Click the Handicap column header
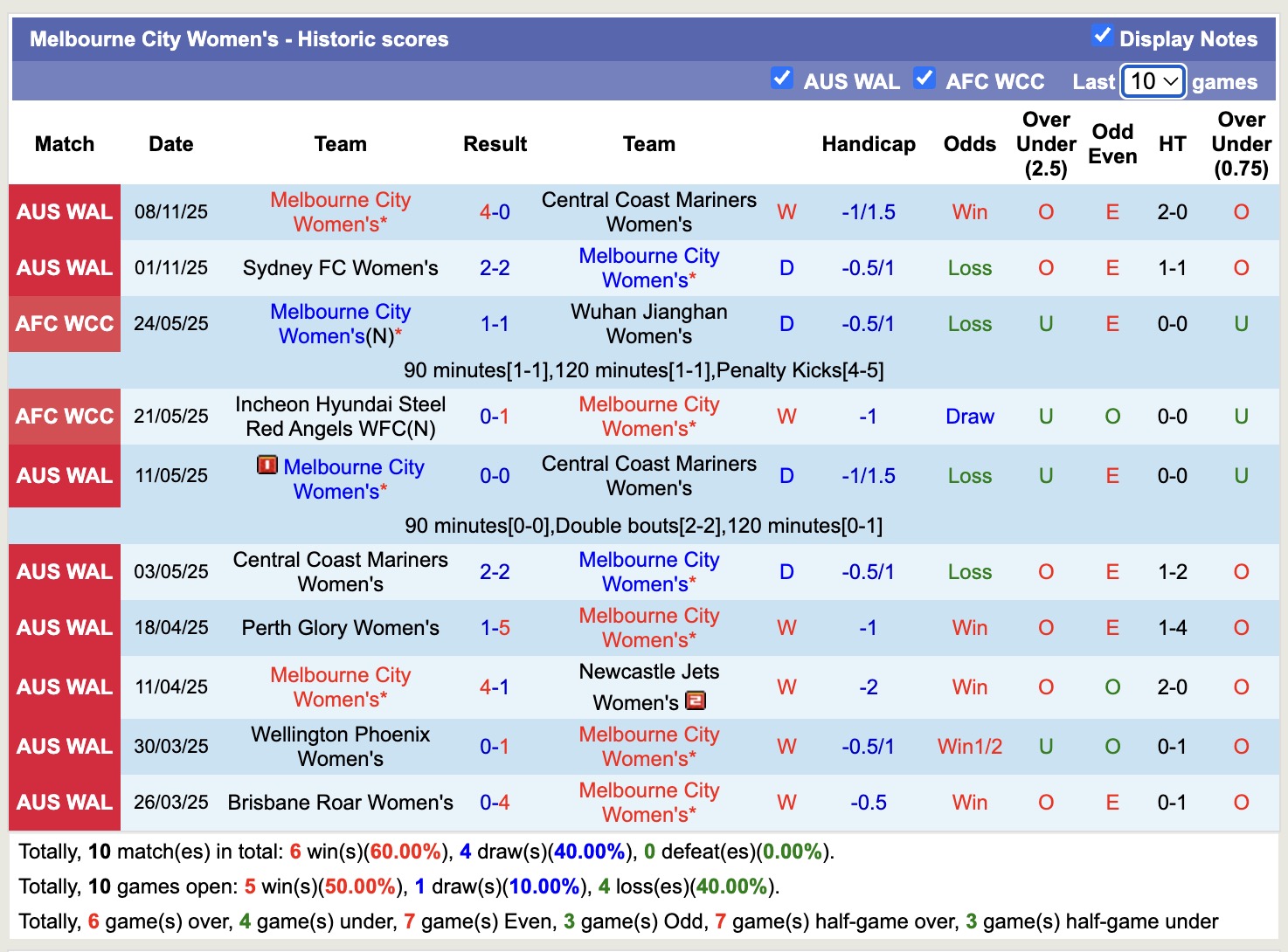This screenshot has width=1288, height=952. click(868, 144)
